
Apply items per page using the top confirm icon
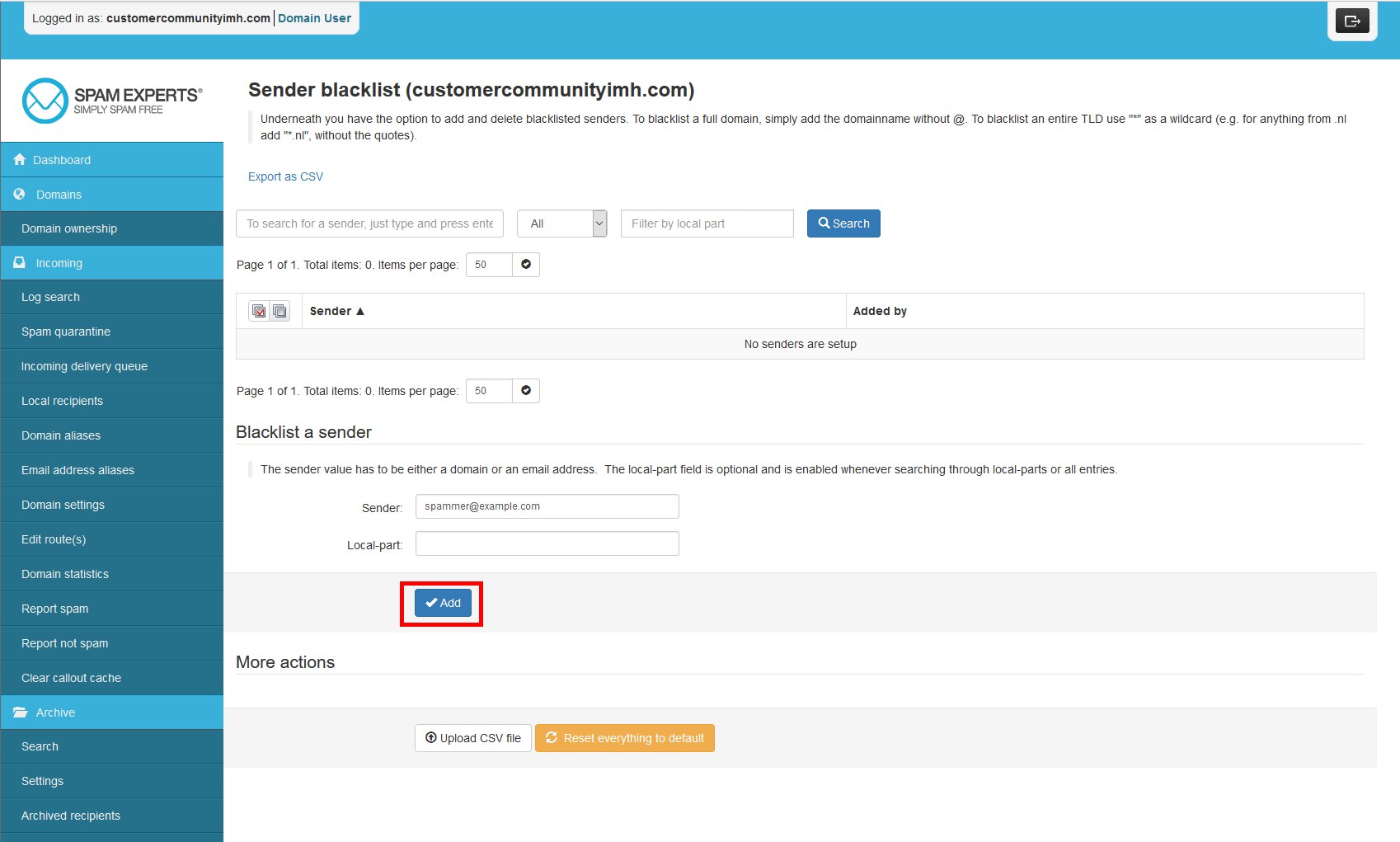click(x=526, y=265)
